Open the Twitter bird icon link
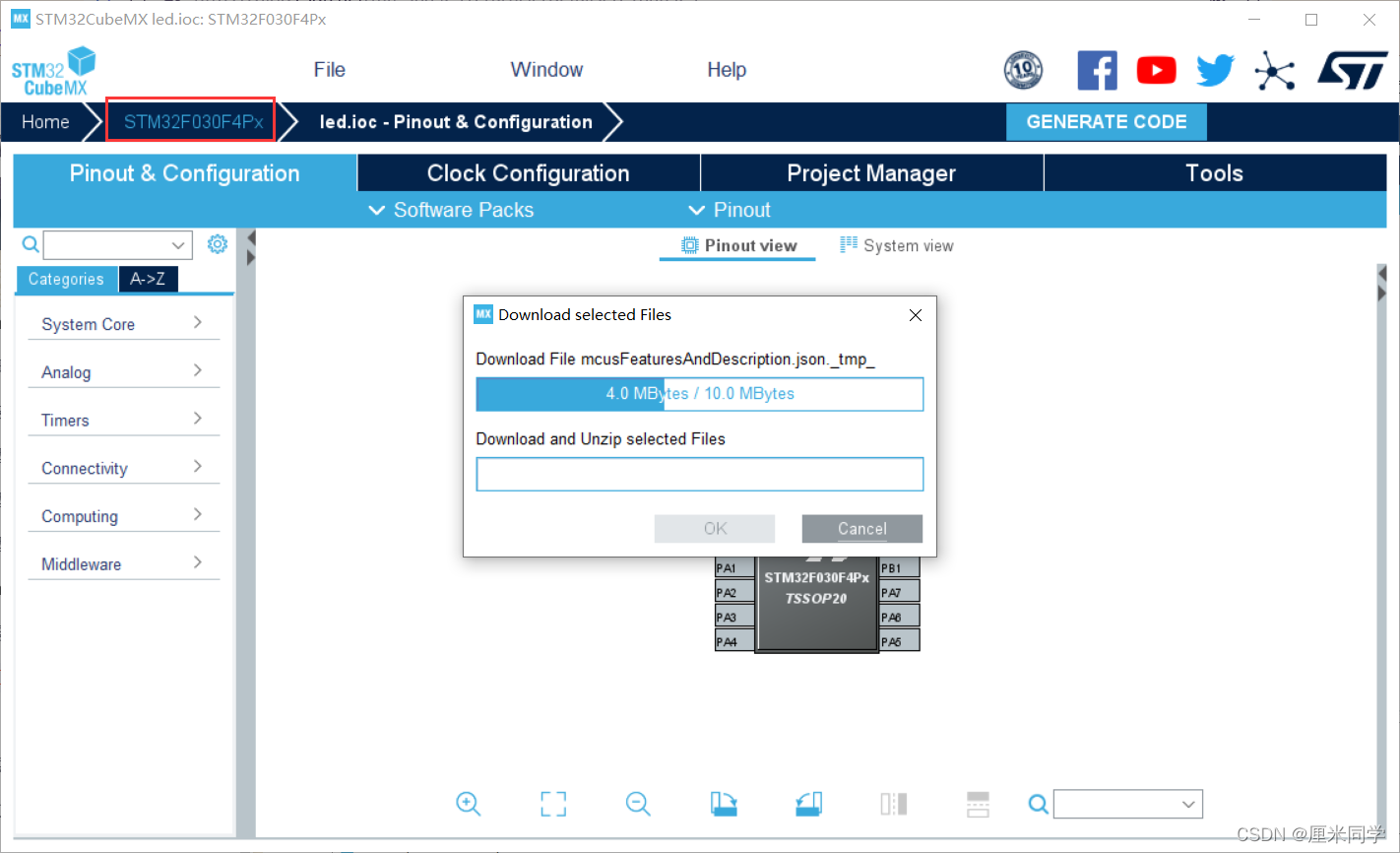Screen dimensions: 1400x853 pos(1215,70)
